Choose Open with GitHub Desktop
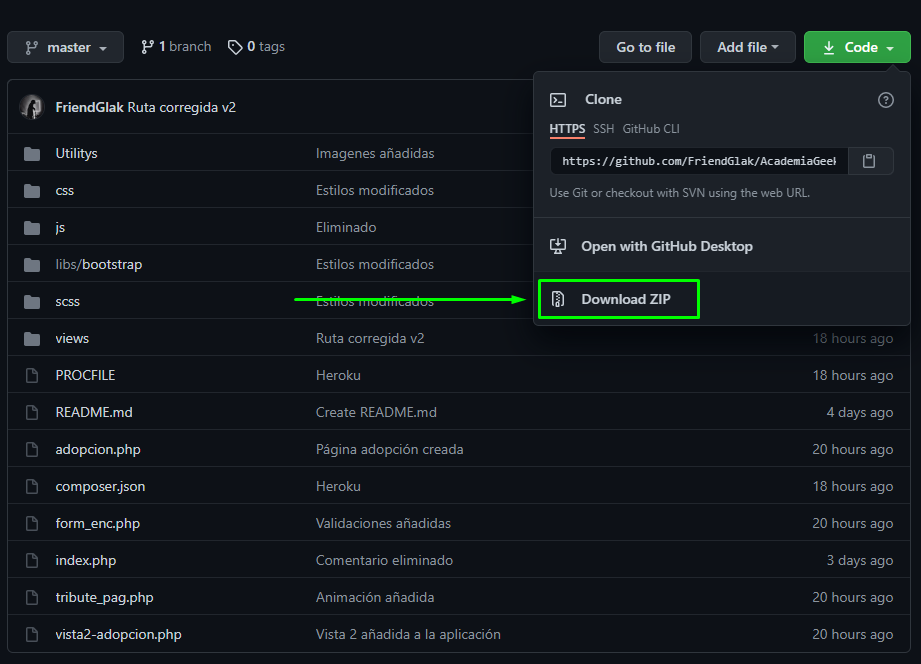This screenshot has height=664, width=921. [667, 246]
